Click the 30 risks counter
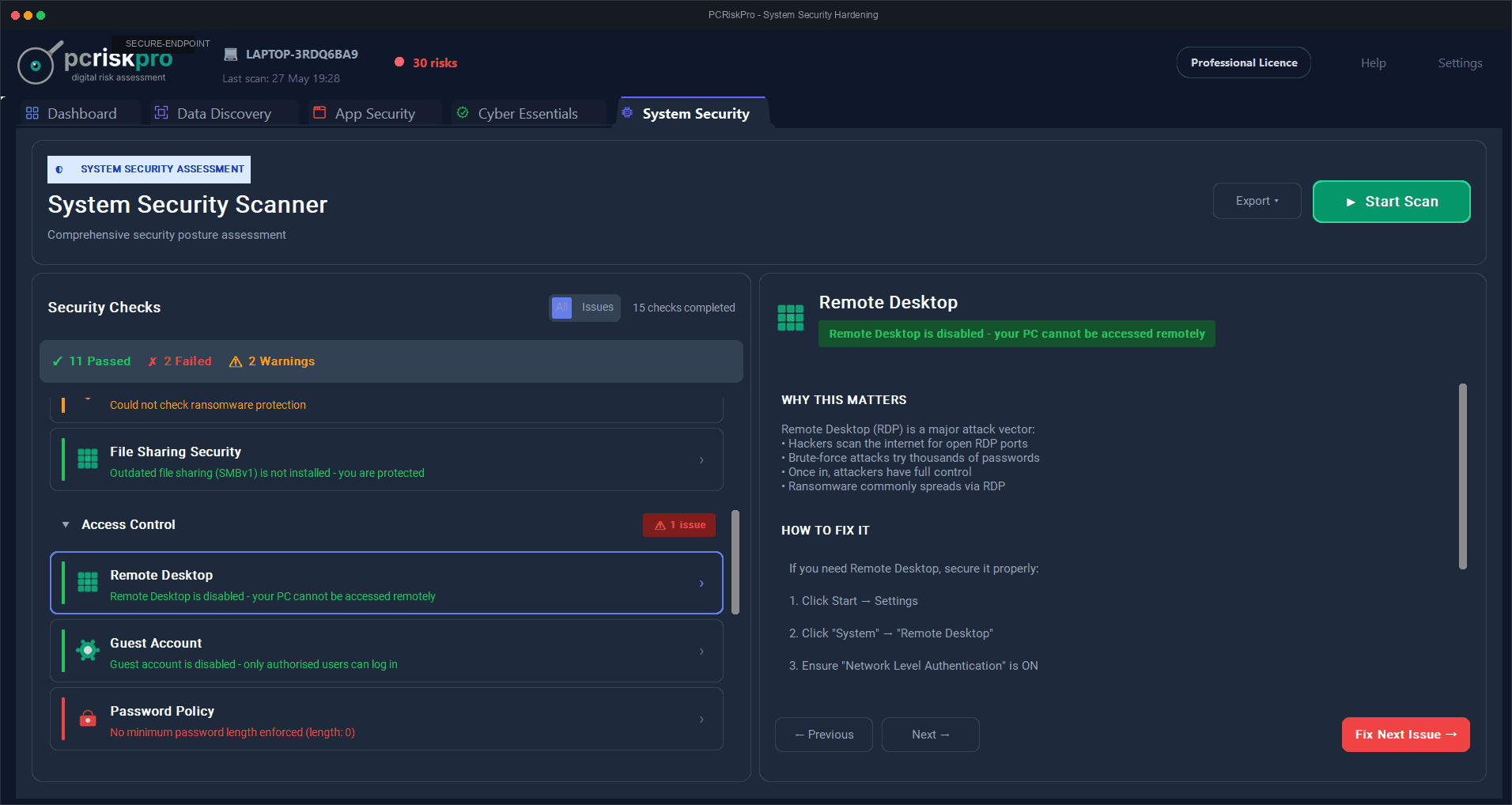 435,62
